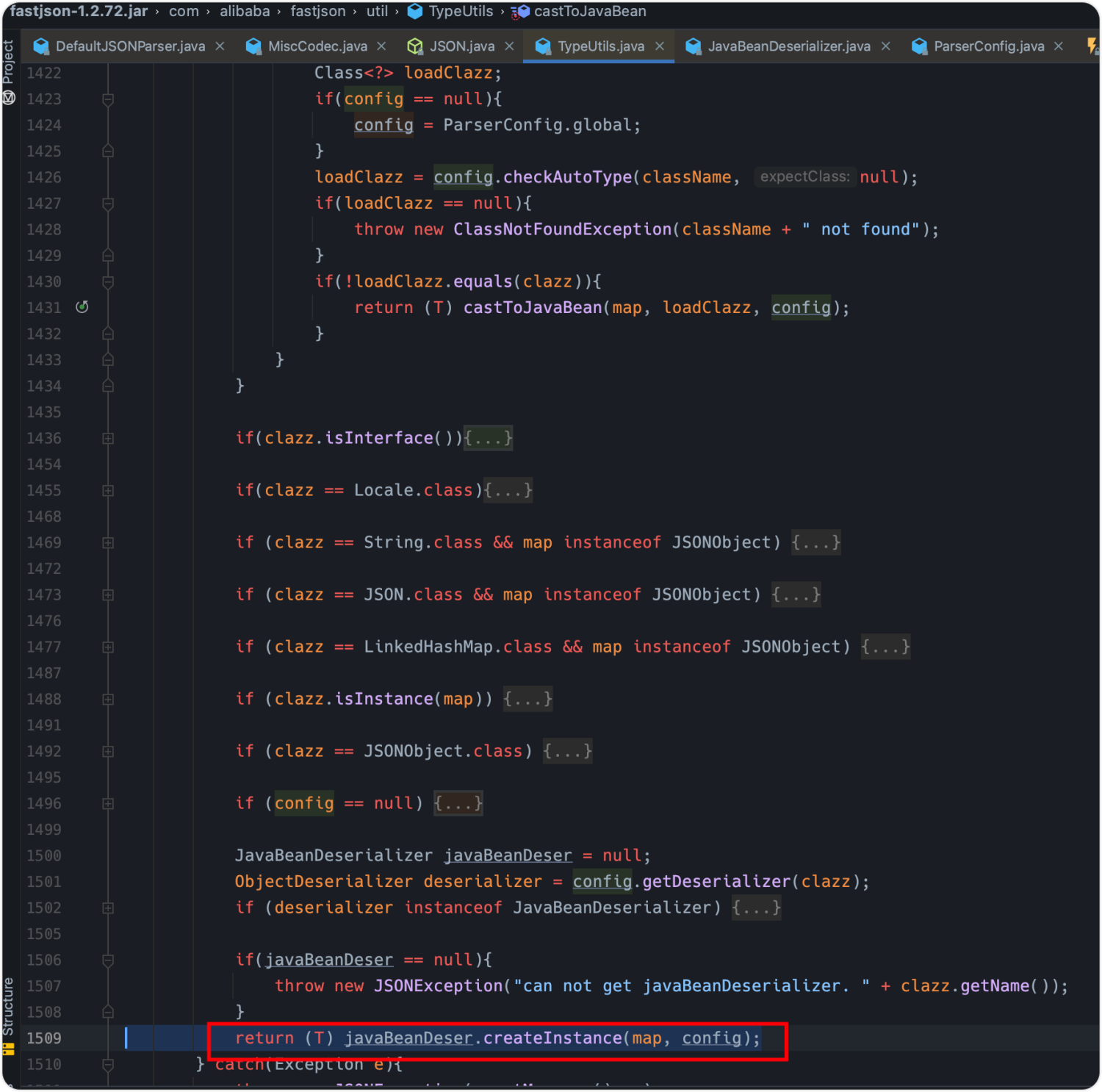This screenshot has width=1102, height=1092.
Task: Click the com breadcrumb segment
Action: click(x=184, y=11)
